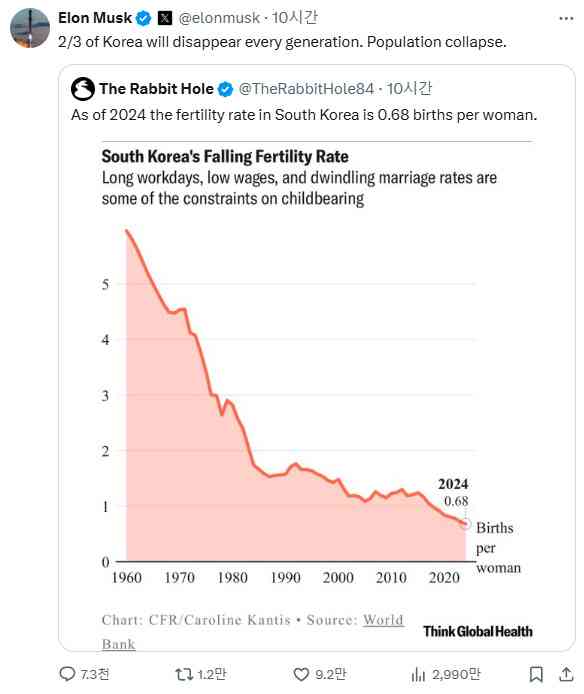This screenshot has height=694, width=584.
Task: Click the blue verified badge beside Elon Musk
Action: click(144, 18)
